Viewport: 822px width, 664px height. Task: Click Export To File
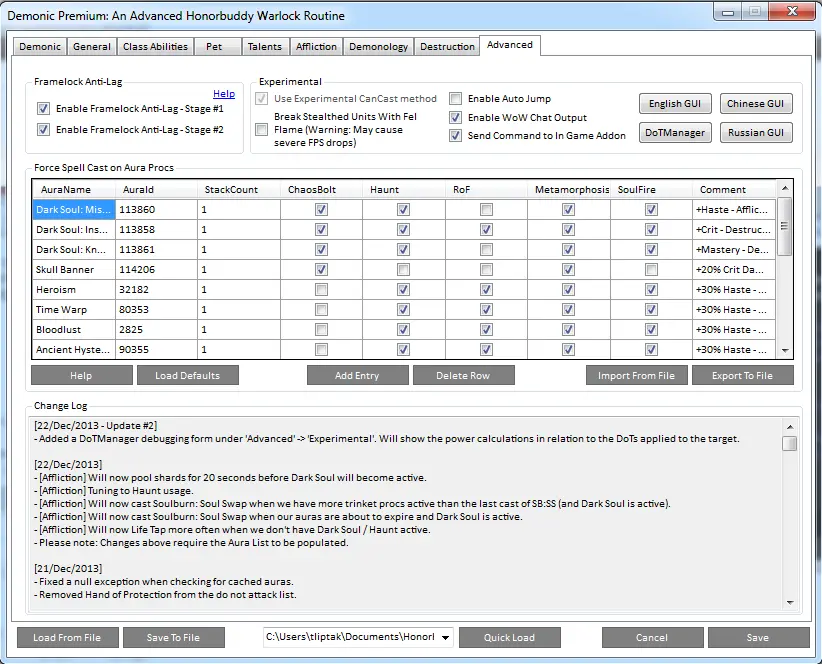coord(742,375)
